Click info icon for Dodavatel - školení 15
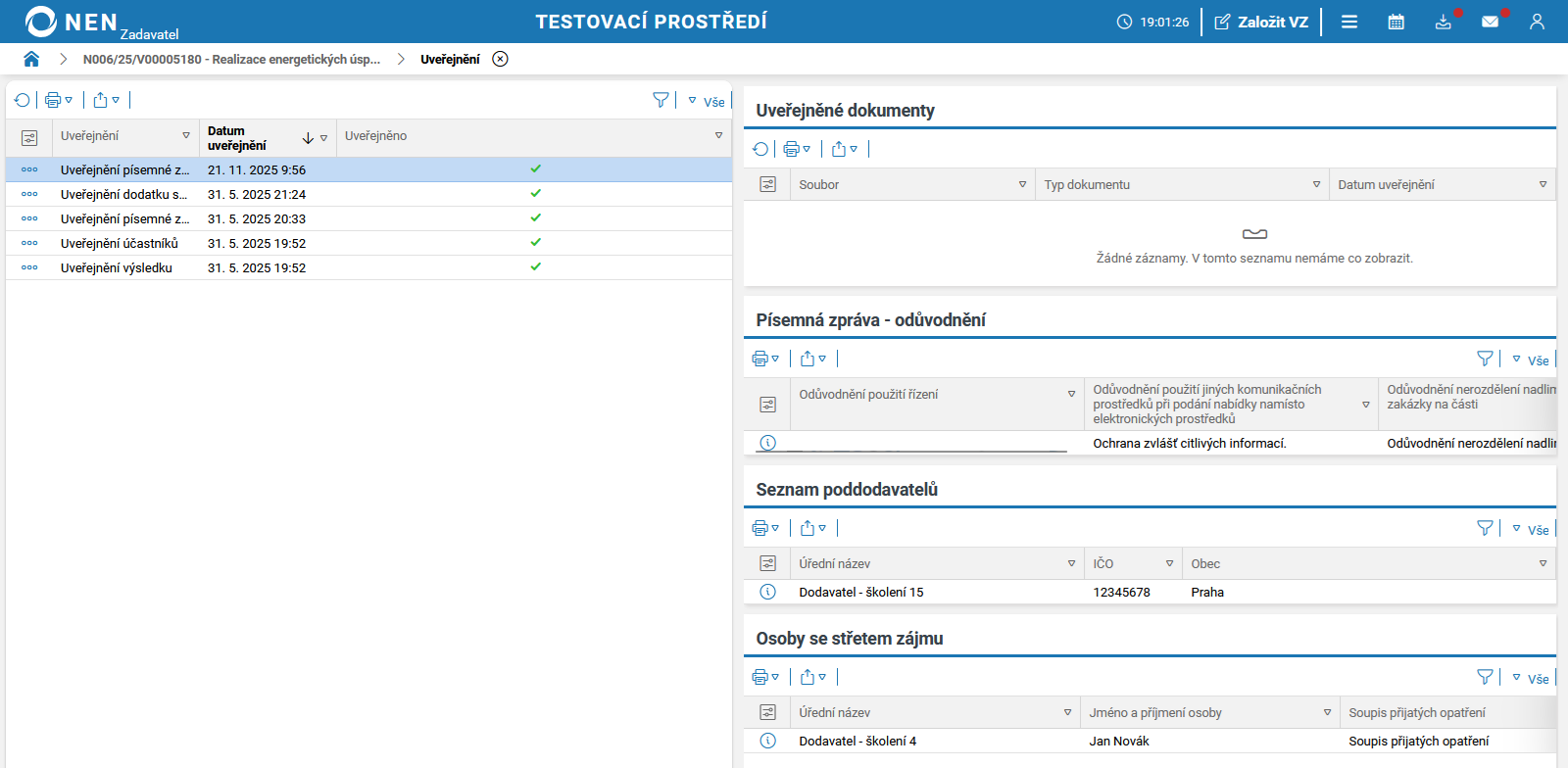The height and width of the screenshot is (768, 1568). (767, 592)
